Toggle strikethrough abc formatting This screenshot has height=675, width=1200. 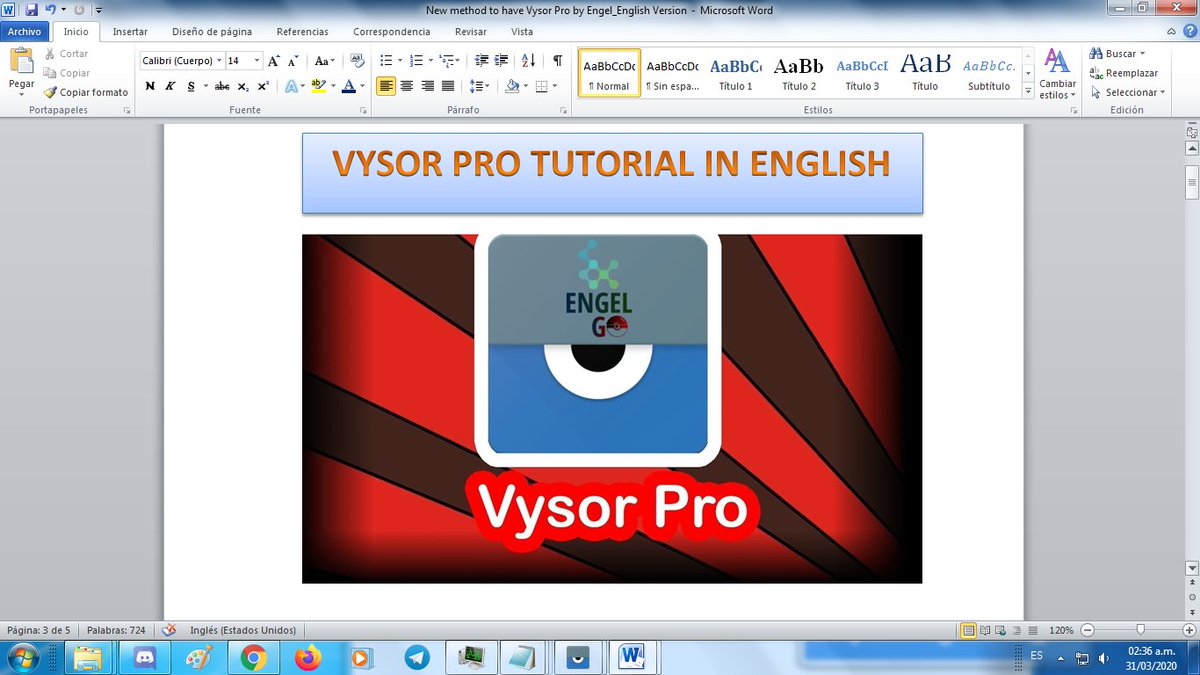pyautogui.click(x=222, y=86)
